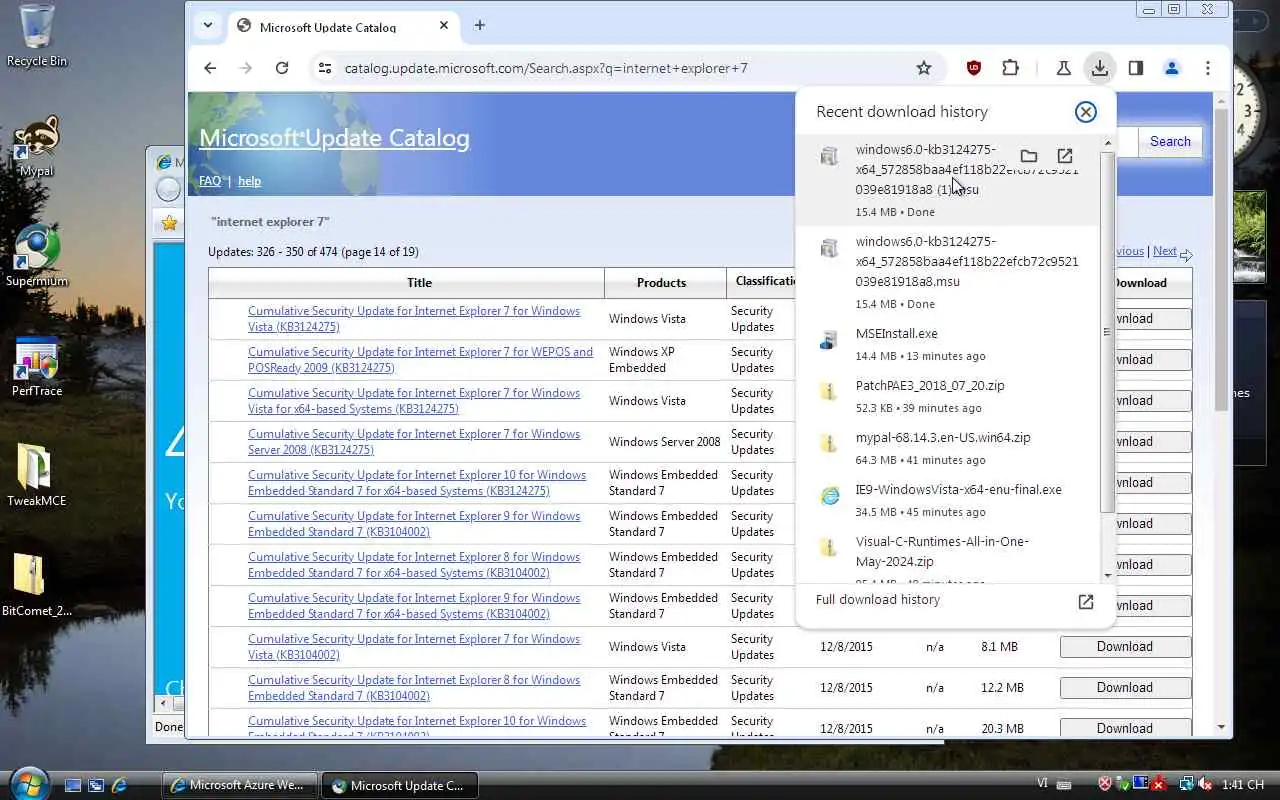Screen dimensions: 1280x800
Task: Select second windows6.0-kb3124275 .msu download entry
Action: 948,273
